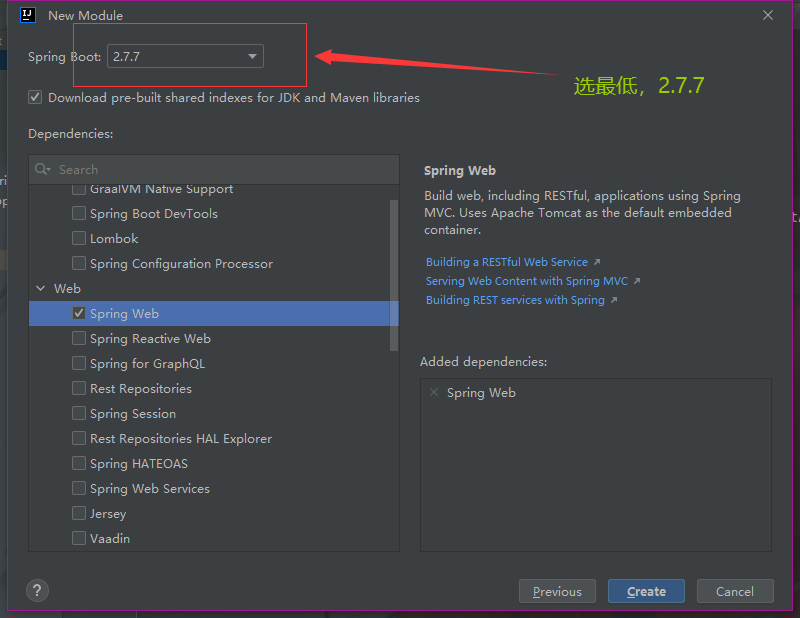Open Building REST services with Spring link

[x=515, y=300]
